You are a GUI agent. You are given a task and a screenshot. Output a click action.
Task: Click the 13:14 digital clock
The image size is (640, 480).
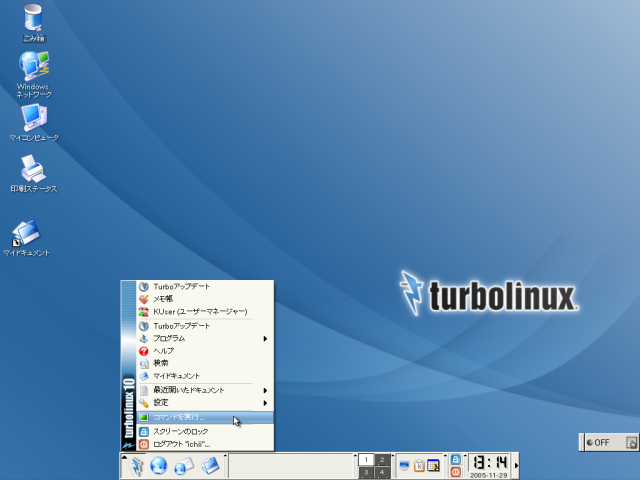pyautogui.click(x=490, y=463)
